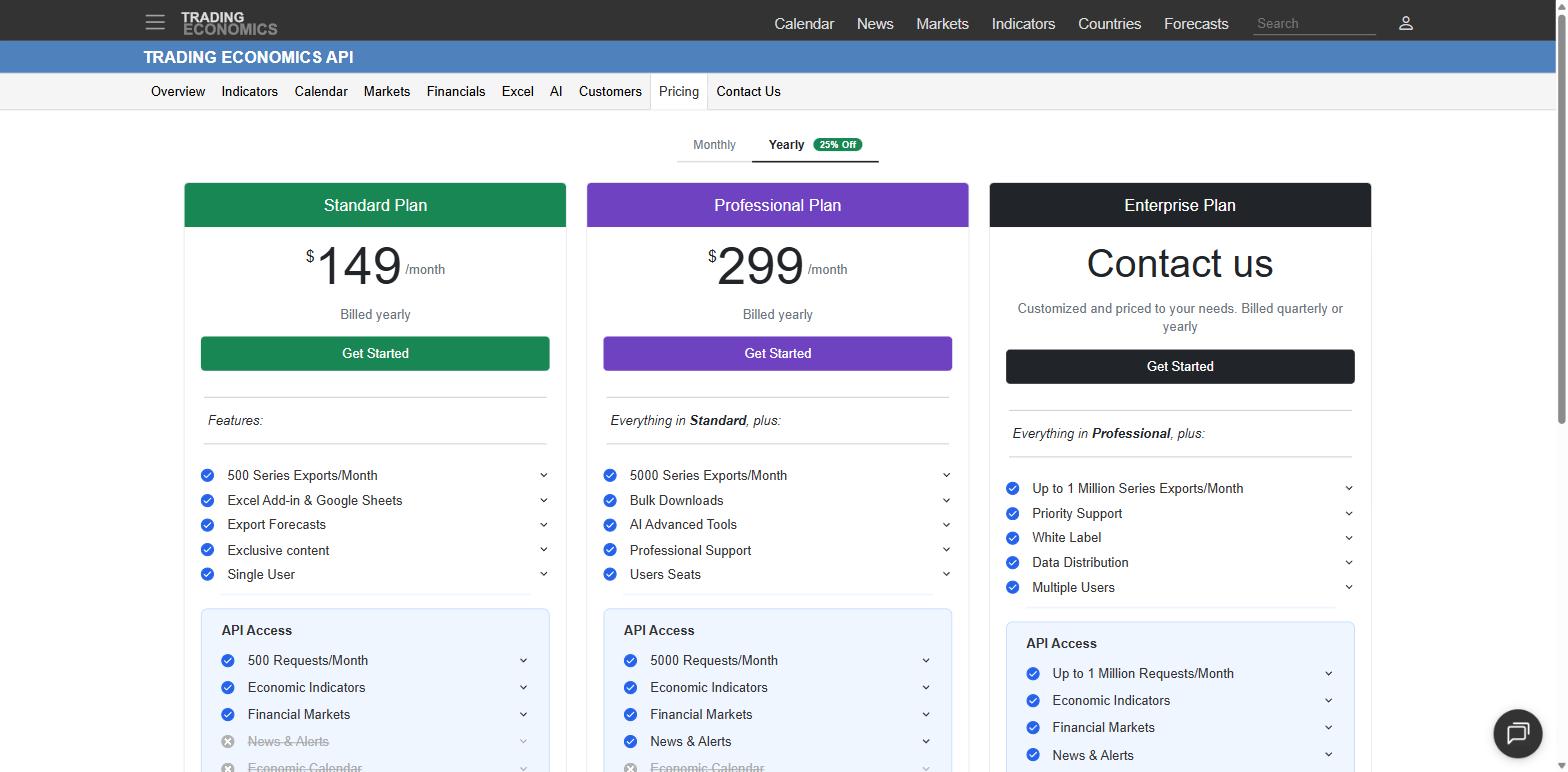Open the Indicators API tab
The width and height of the screenshot is (1568, 772).
point(250,91)
